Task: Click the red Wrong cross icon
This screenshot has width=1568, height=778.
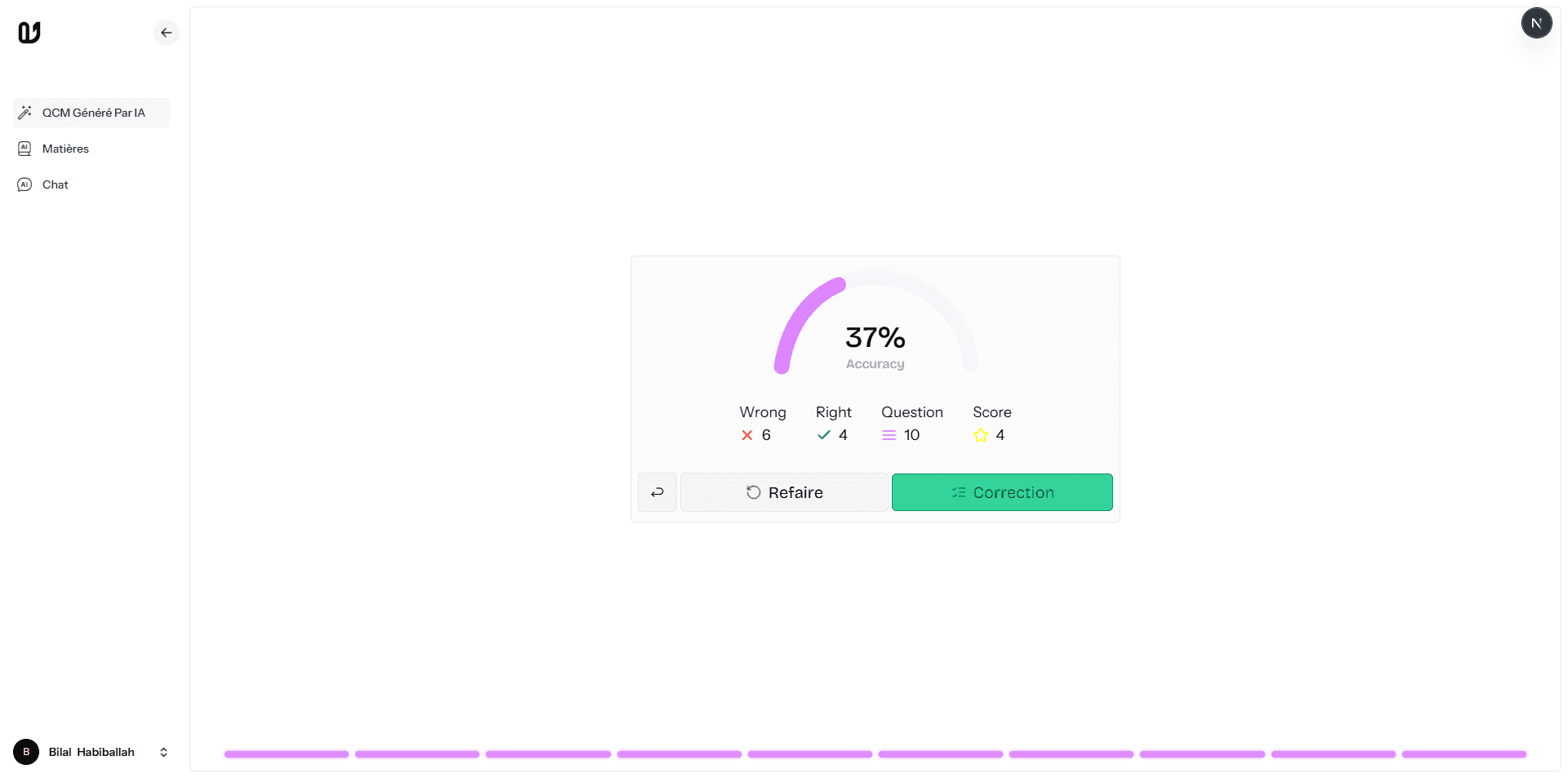Action: pyautogui.click(x=747, y=435)
